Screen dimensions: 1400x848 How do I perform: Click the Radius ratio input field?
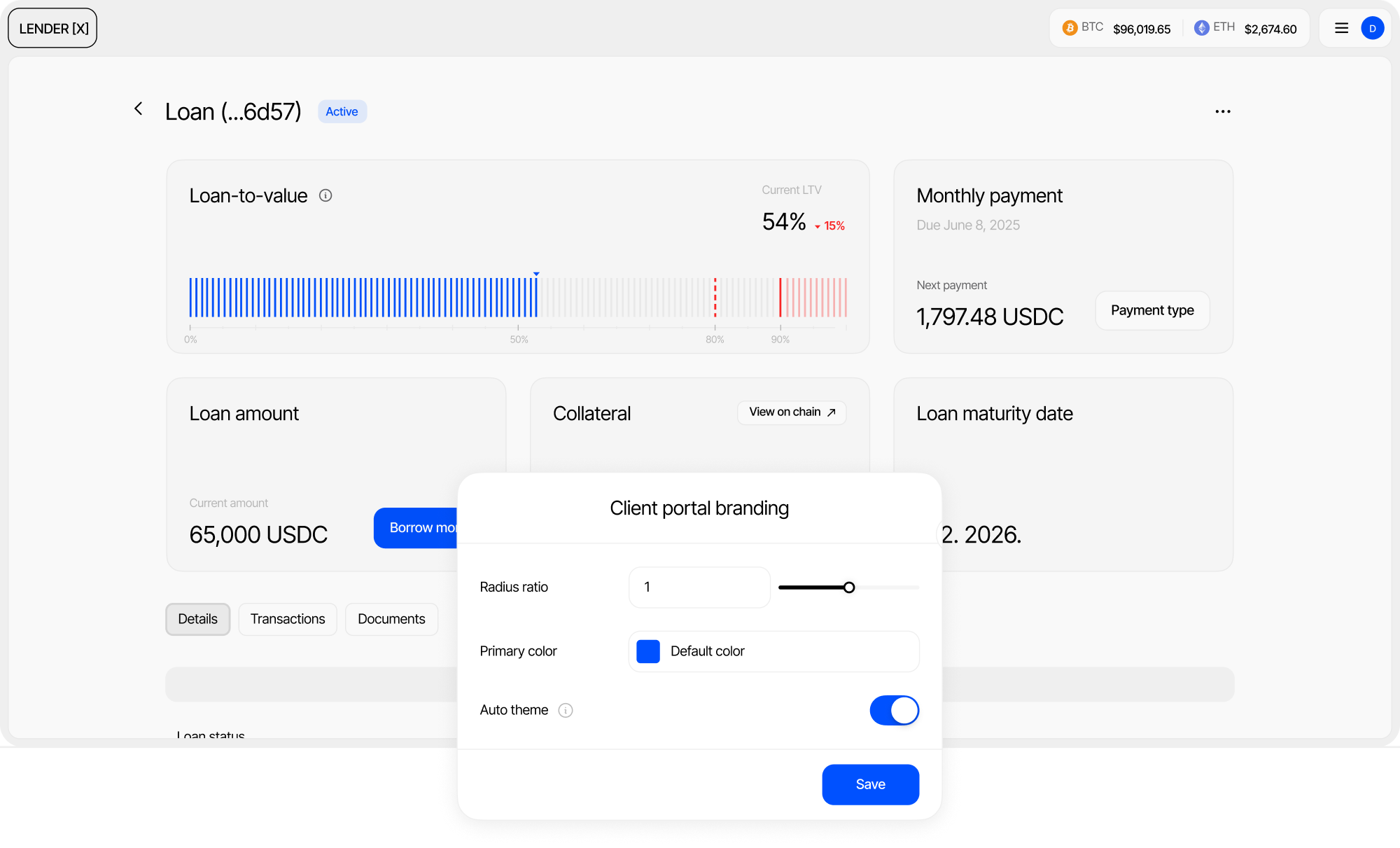point(699,588)
